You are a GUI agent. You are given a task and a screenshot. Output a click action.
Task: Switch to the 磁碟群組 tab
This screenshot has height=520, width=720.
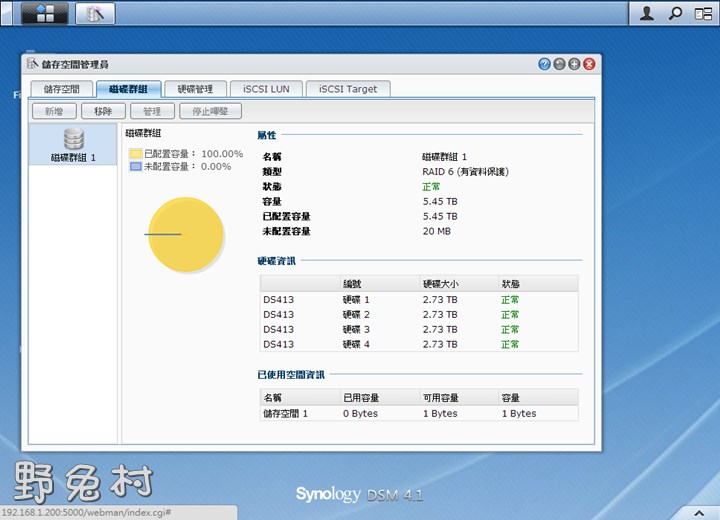pyautogui.click(x=129, y=89)
